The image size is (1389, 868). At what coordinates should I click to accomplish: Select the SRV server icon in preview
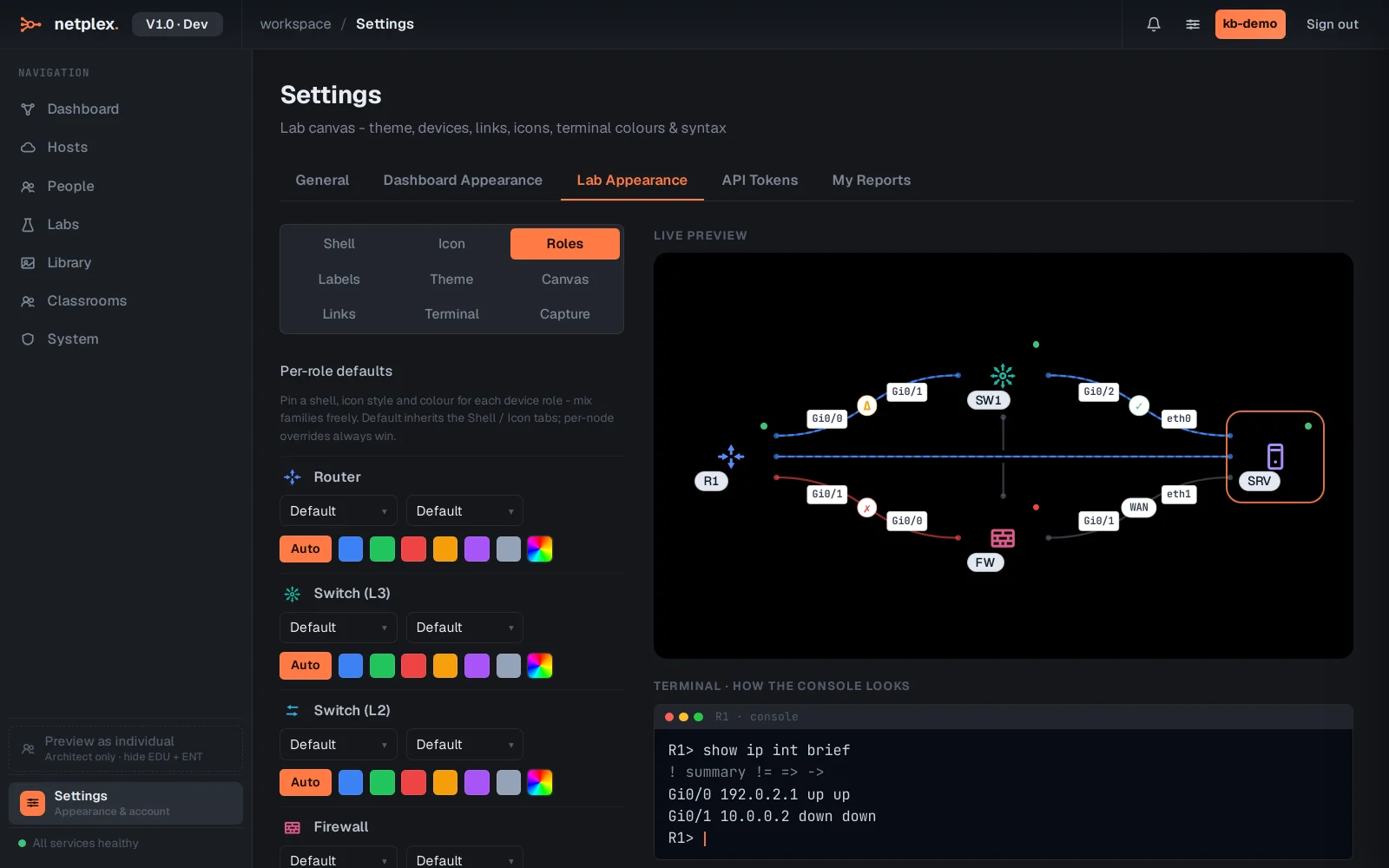1275,456
